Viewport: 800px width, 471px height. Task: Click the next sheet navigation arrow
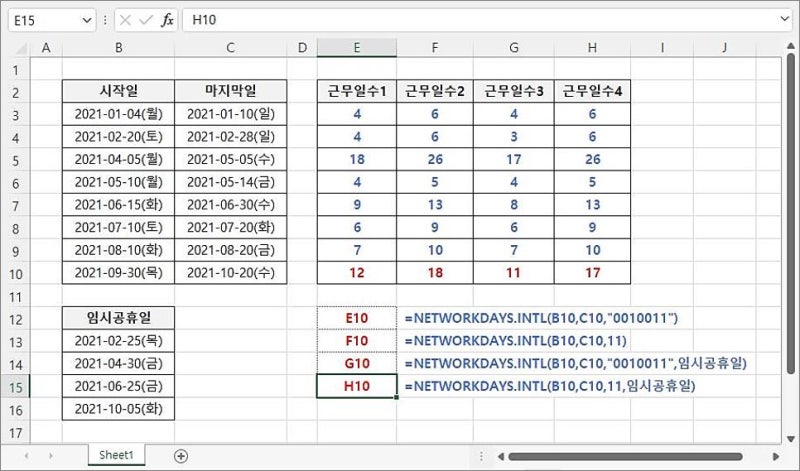[x=51, y=456]
